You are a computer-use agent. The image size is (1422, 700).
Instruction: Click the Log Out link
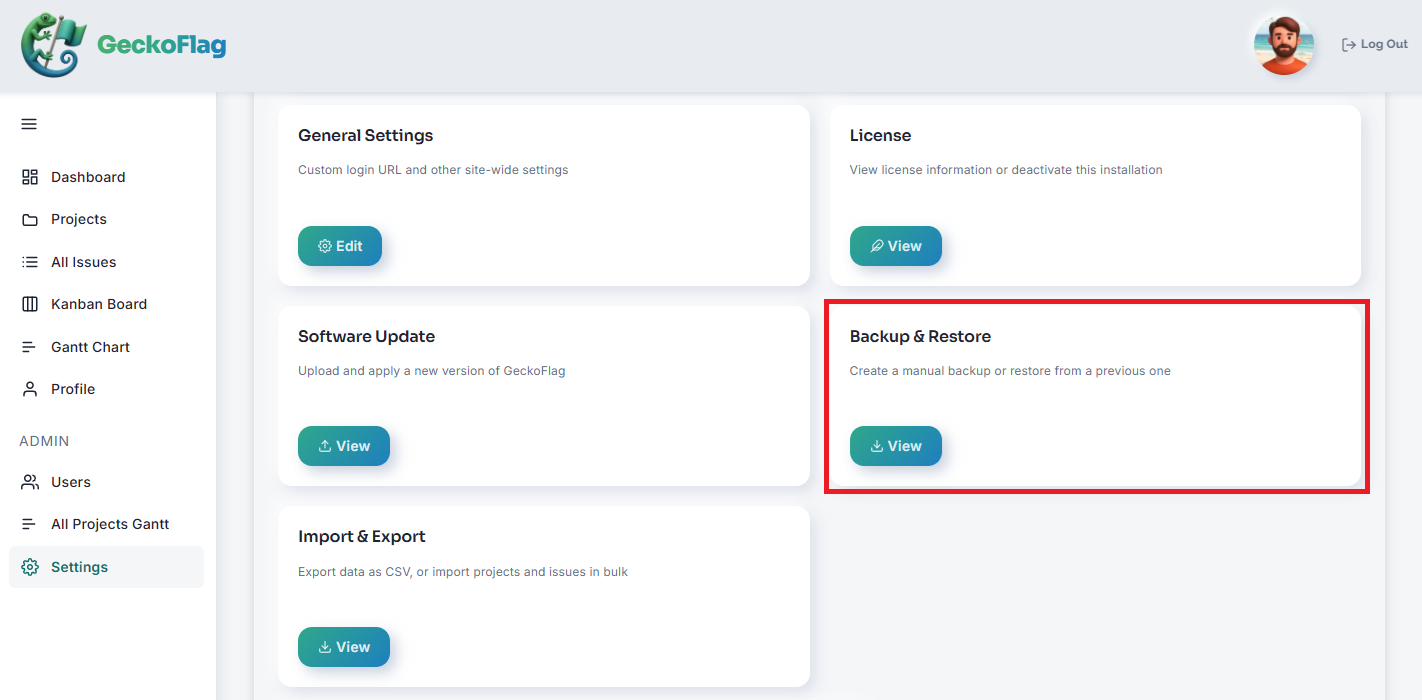point(1375,44)
